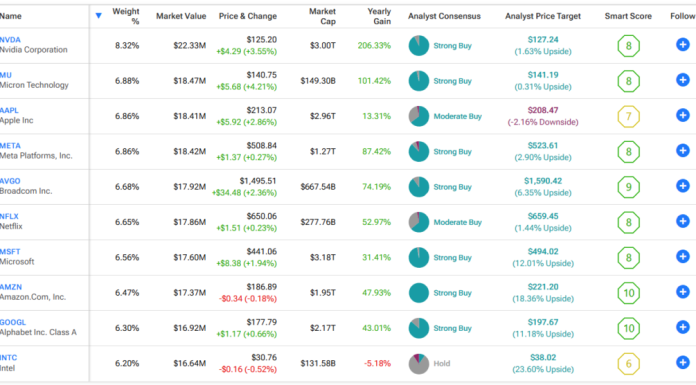Screen dimensions: 696x385
Task: View Apple Smart Score 7 badge
Action: coord(629,116)
